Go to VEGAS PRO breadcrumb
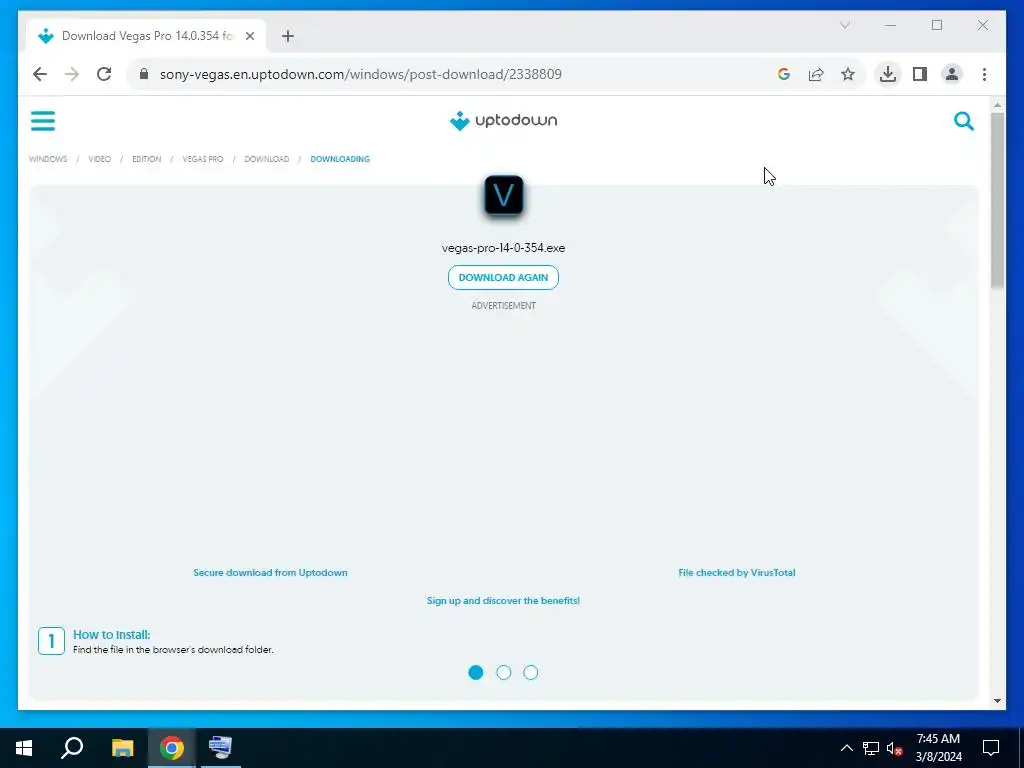 click(x=202, y=159)
